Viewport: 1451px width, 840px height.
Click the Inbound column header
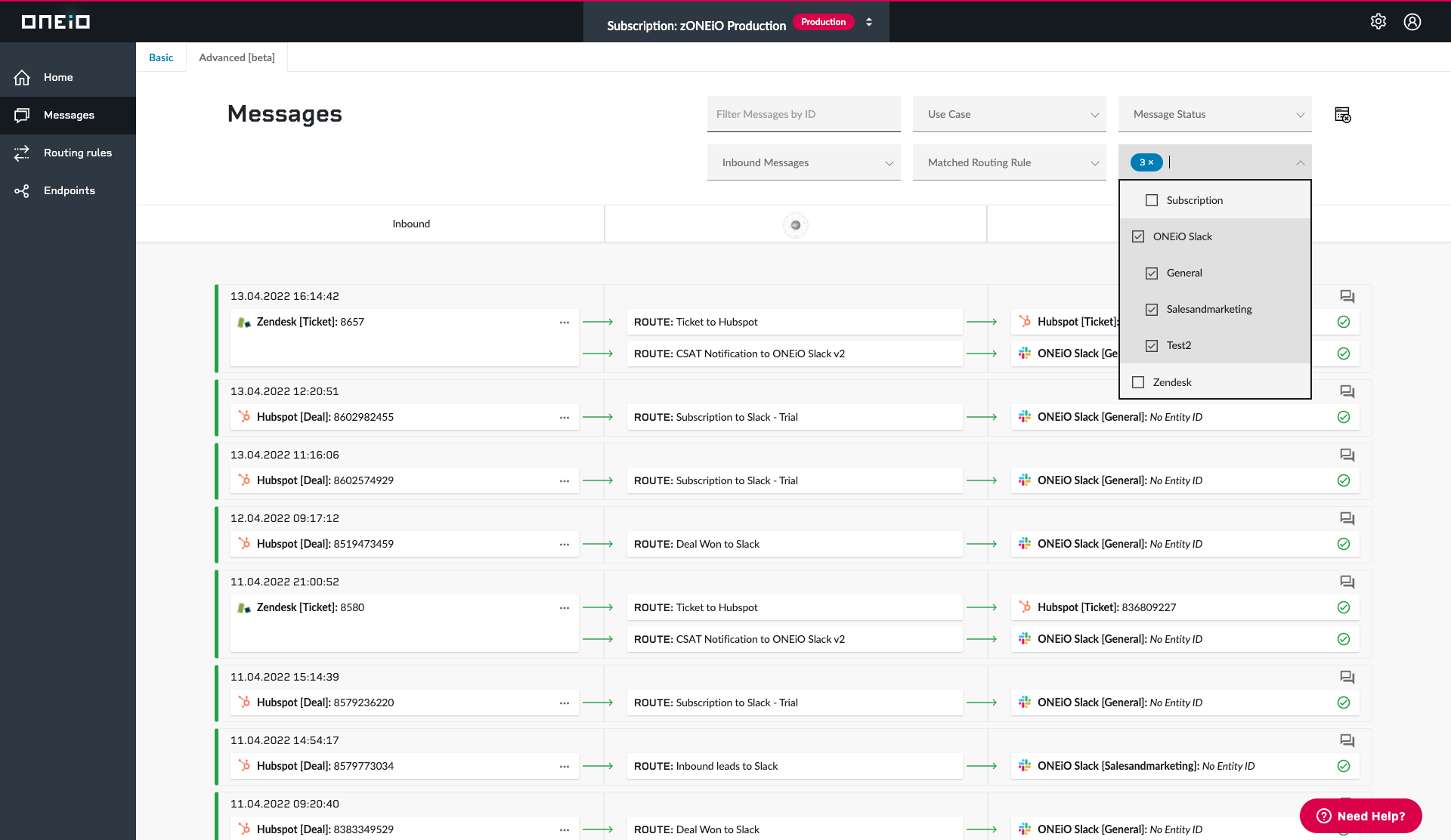(x=411, y=224)
